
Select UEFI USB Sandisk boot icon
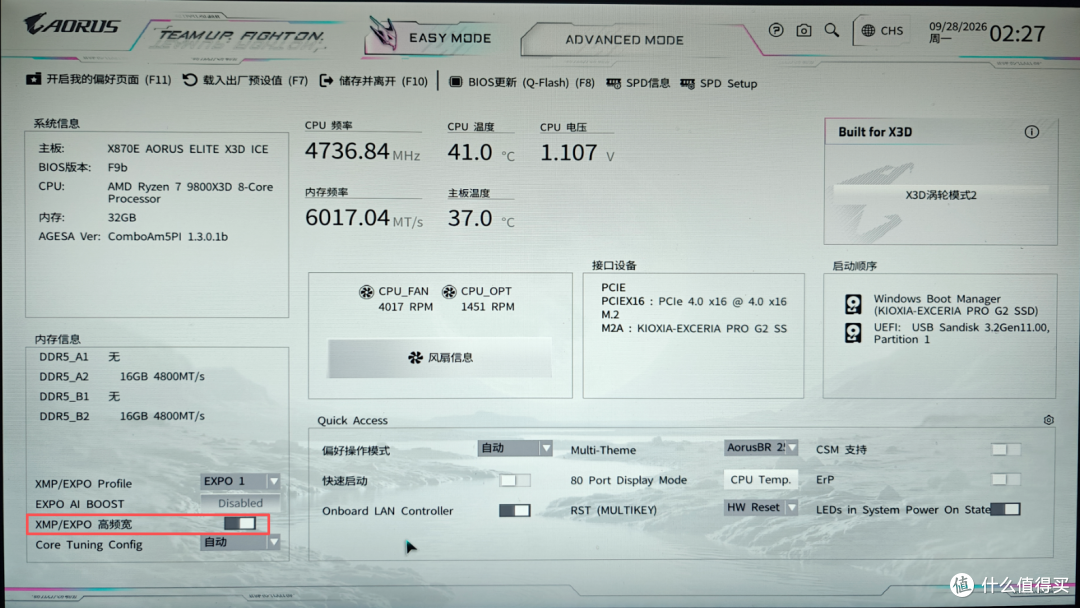tap(853, 333)
